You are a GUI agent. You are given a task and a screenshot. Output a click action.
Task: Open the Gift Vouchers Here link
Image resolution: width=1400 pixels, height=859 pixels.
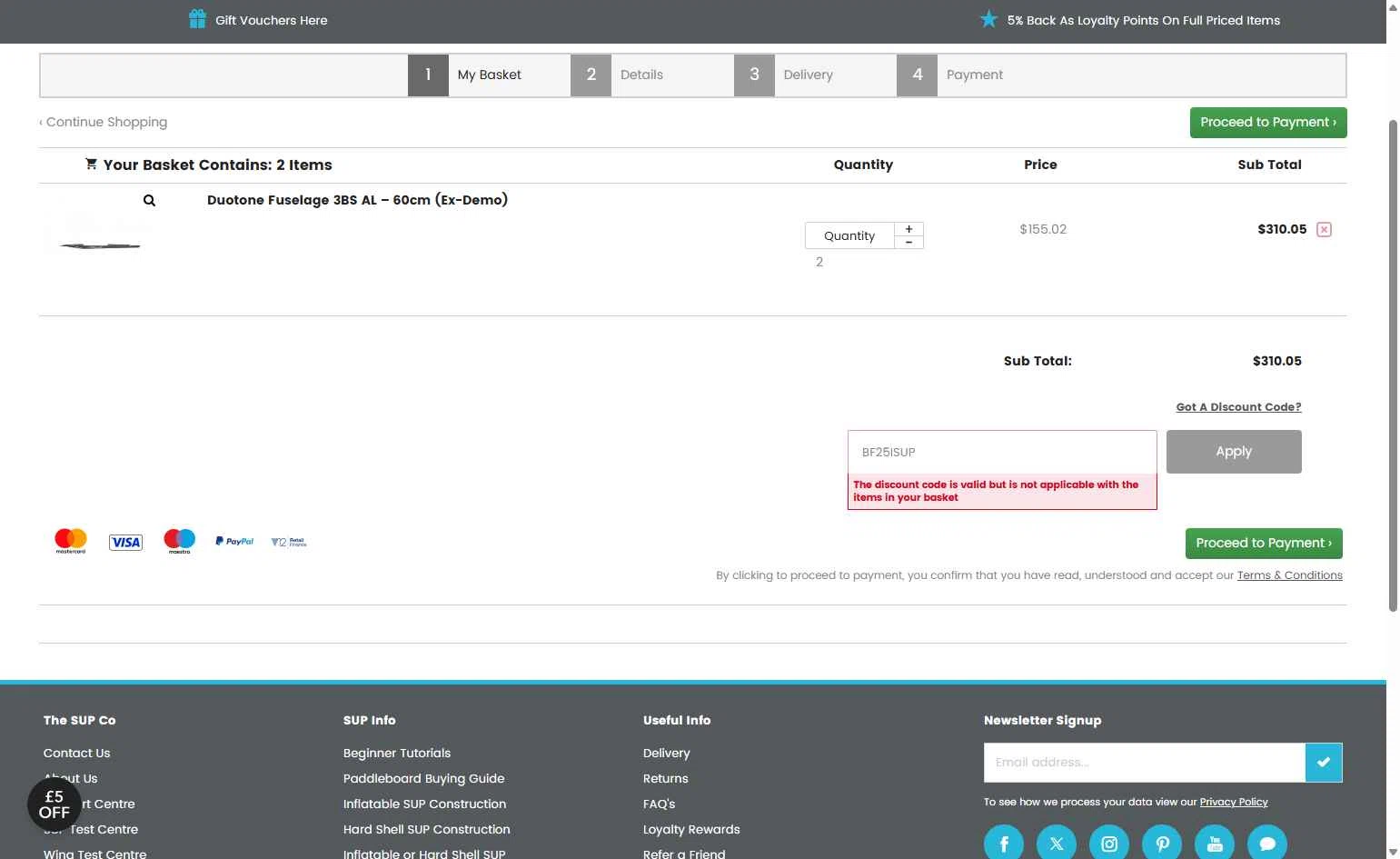coord(271,20)
